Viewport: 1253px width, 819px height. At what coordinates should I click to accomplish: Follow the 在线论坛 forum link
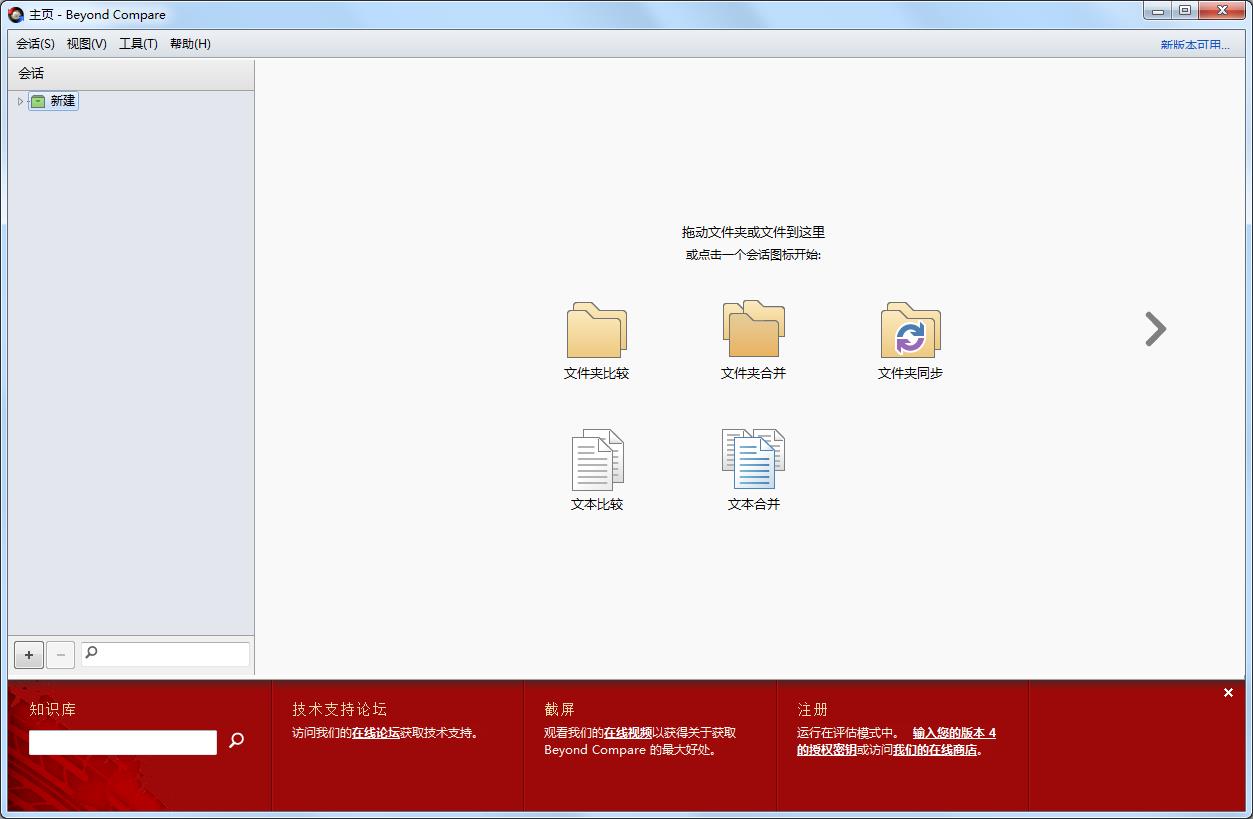click(376, 733)
